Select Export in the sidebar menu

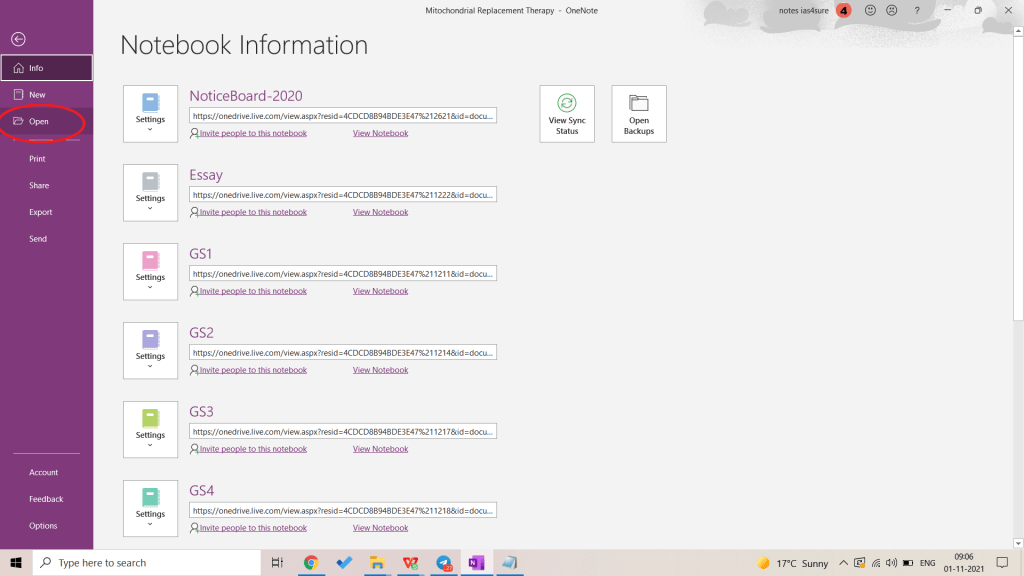pyautogui.click(x=41, y=211)
